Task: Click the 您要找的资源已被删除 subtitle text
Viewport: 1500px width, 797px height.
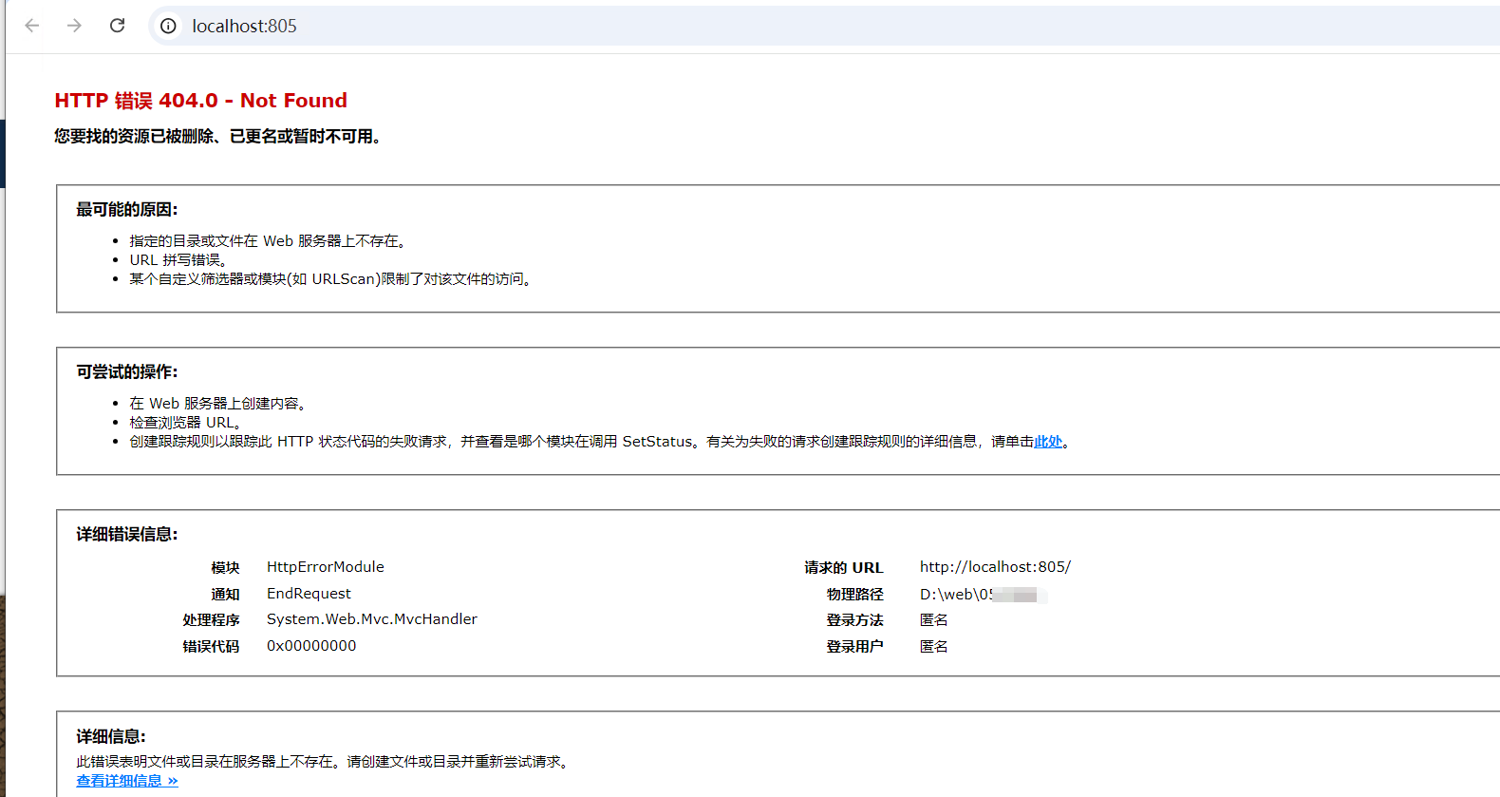Action: click(x=218, y=137)
